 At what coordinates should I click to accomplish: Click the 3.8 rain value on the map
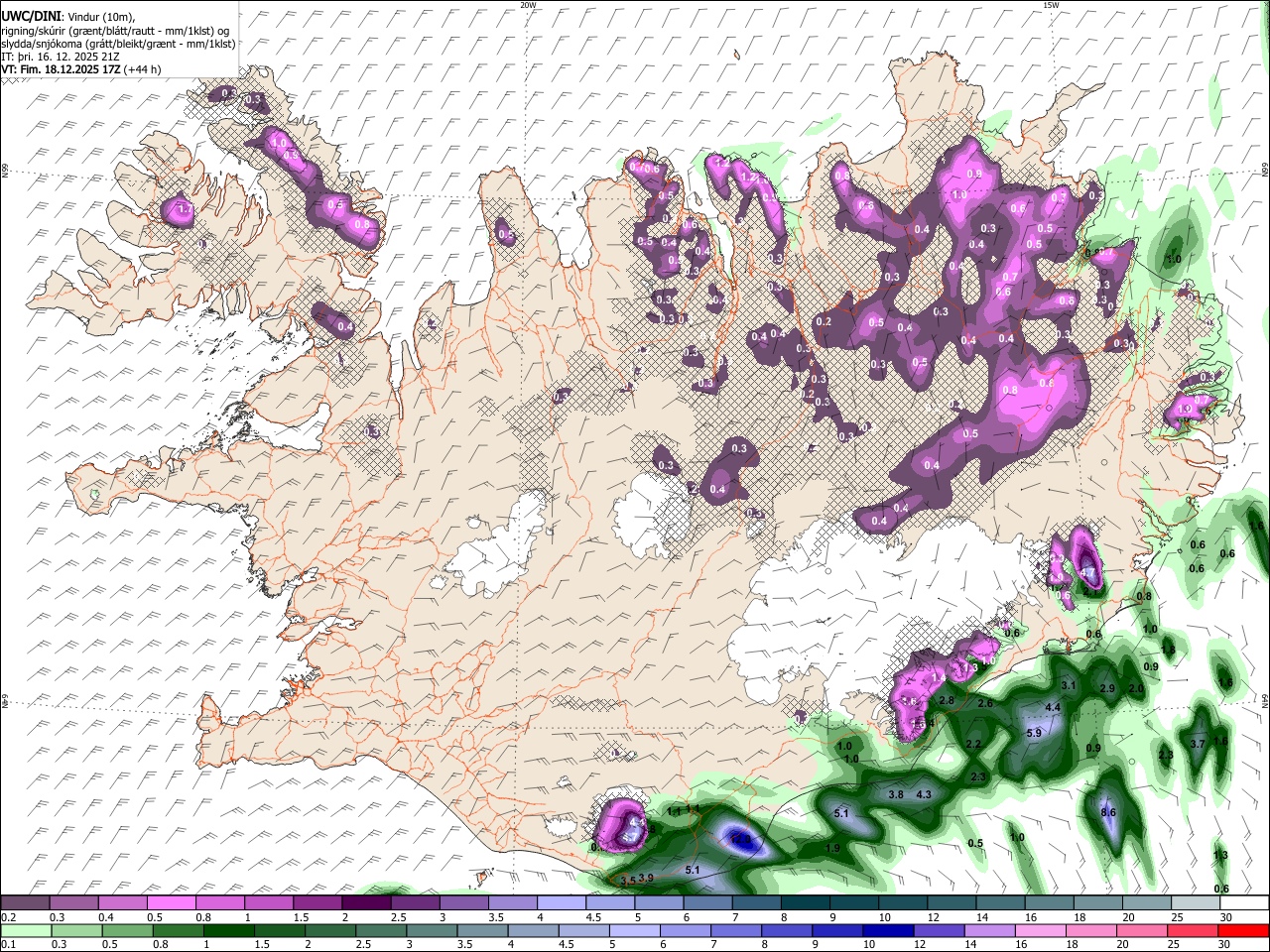point(896,794)
